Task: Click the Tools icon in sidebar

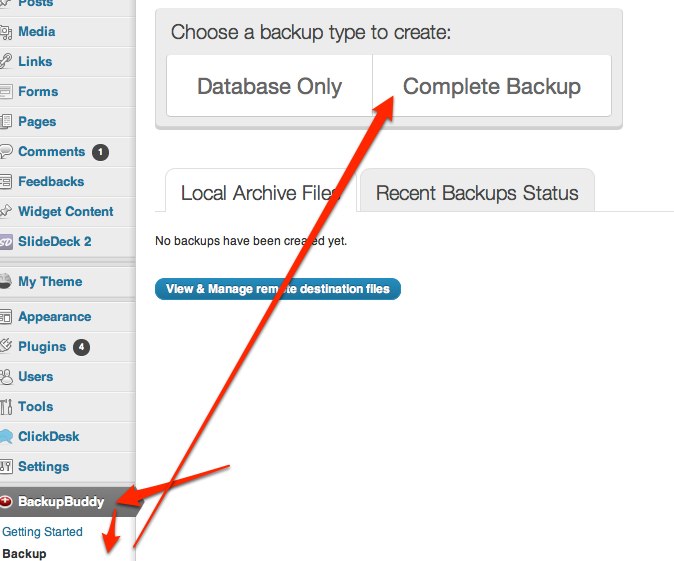Action: pos(6,407)
